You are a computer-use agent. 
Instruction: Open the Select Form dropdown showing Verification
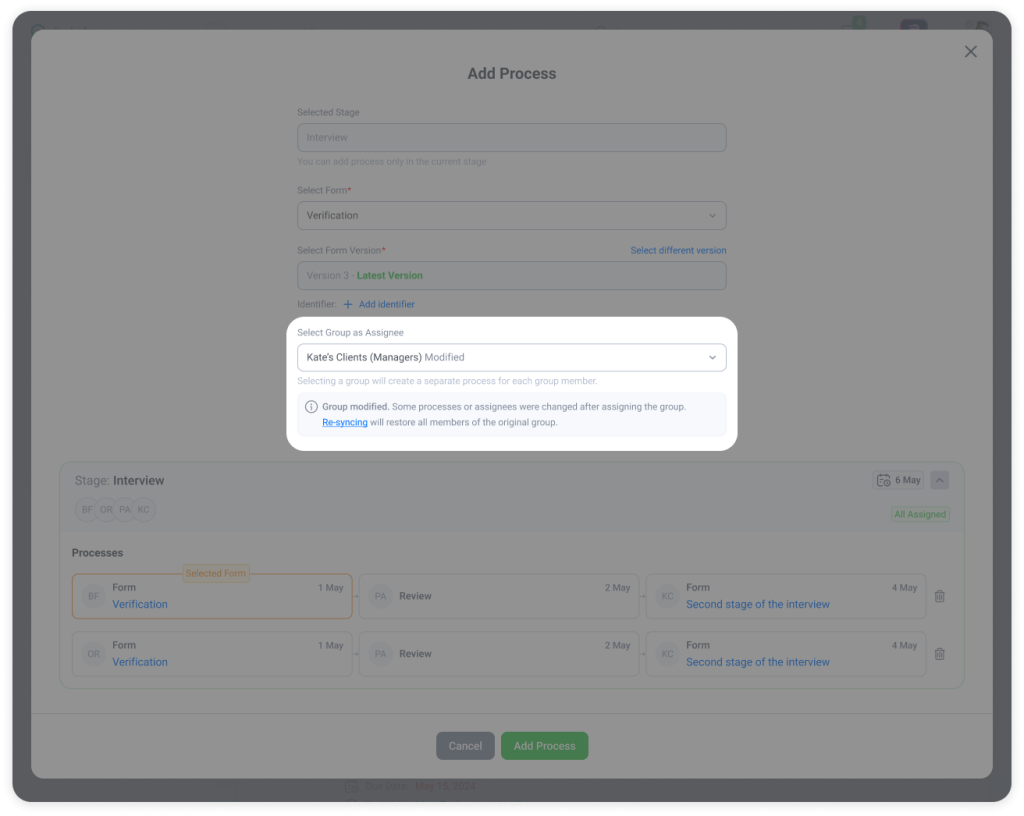click(511, 215)
